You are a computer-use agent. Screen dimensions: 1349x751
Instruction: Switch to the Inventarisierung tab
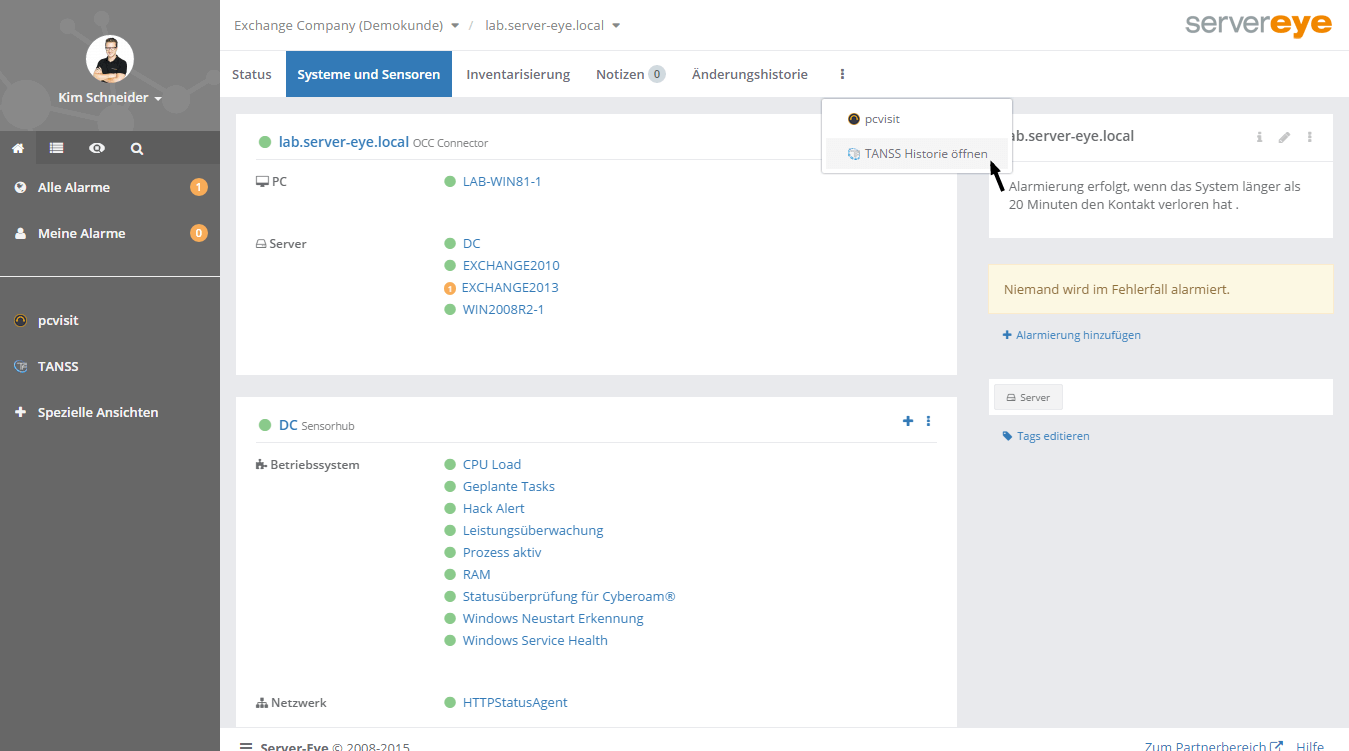click(518, 74)
